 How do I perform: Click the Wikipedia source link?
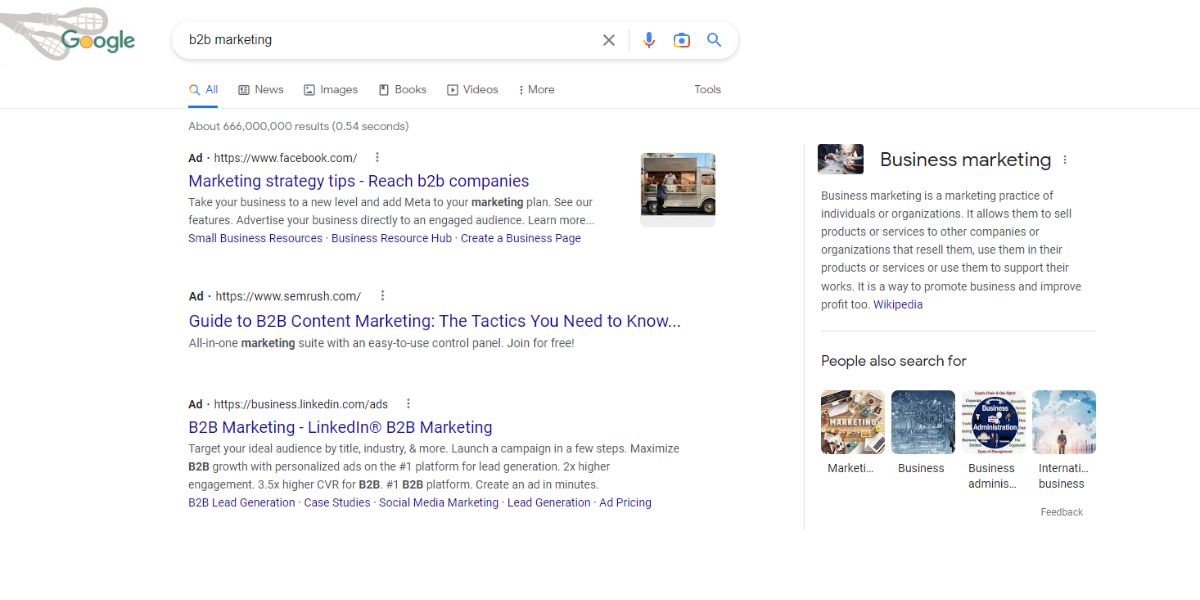[898, 305]
